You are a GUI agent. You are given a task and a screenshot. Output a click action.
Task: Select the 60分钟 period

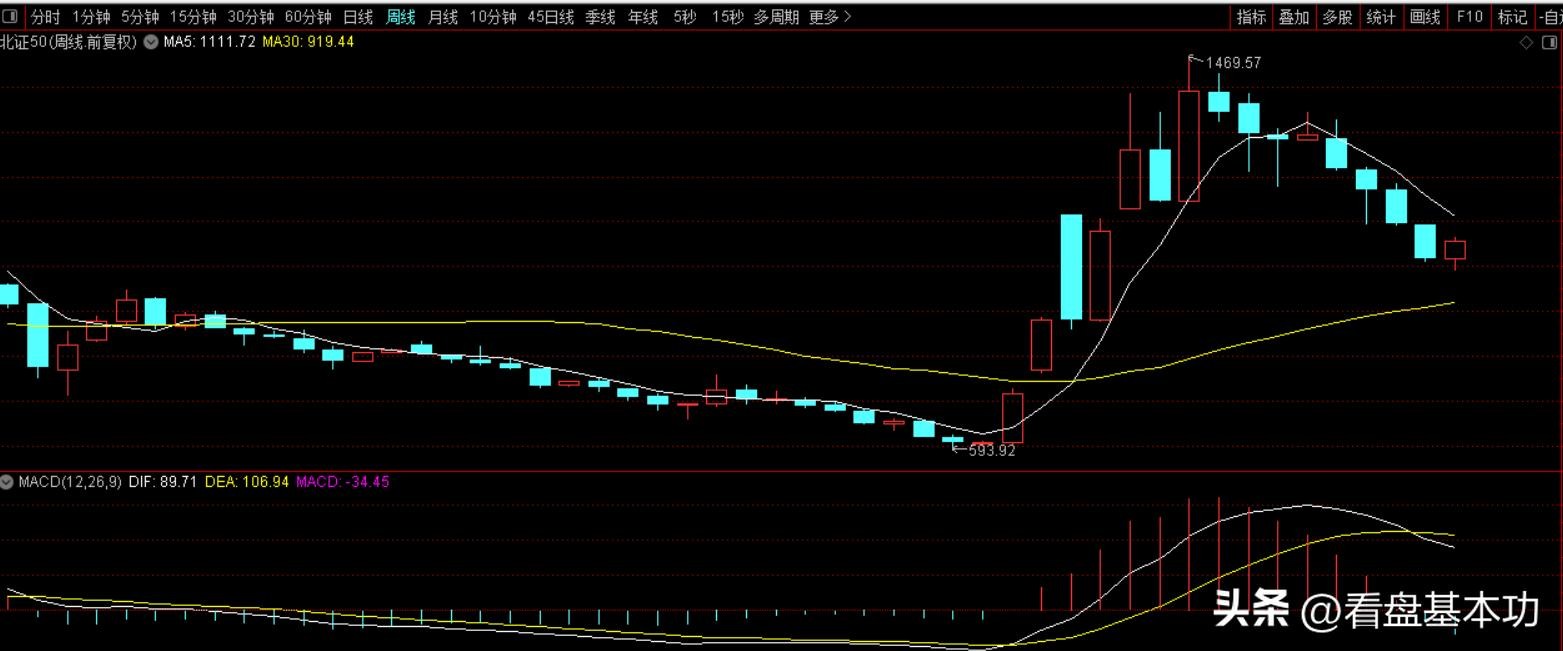(309, 17)
